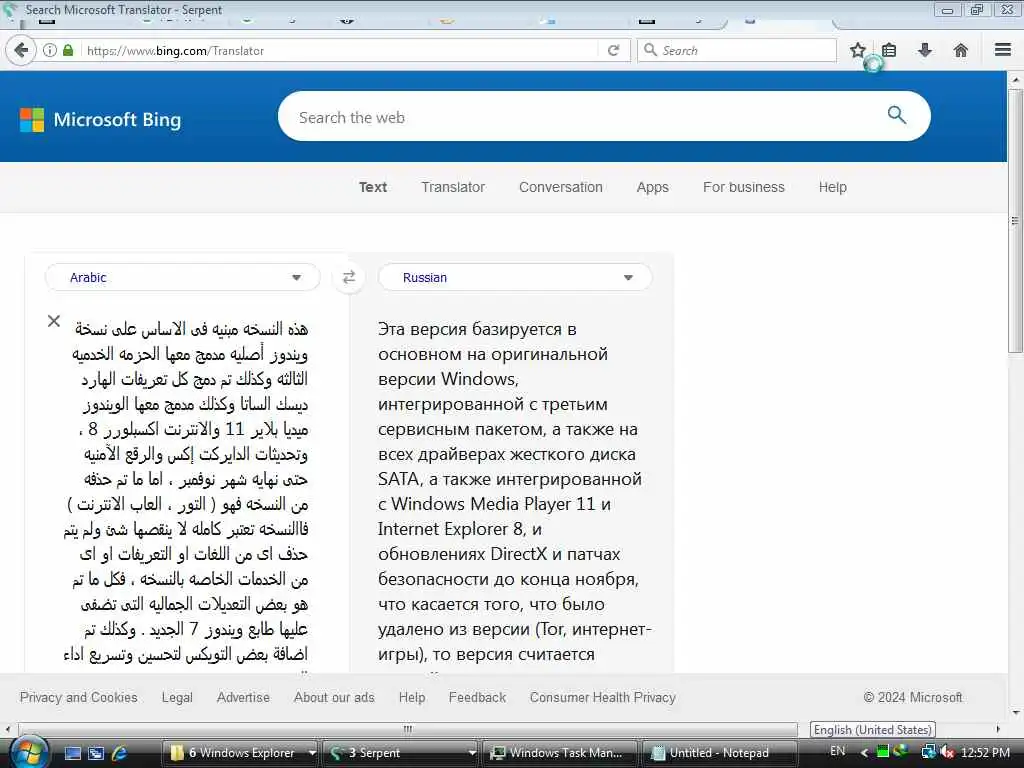The height and width of the screenshot is (768, 1024).
Task: Click the vertical scrollbar down arrow
Action: click(x=1015, y=712)
